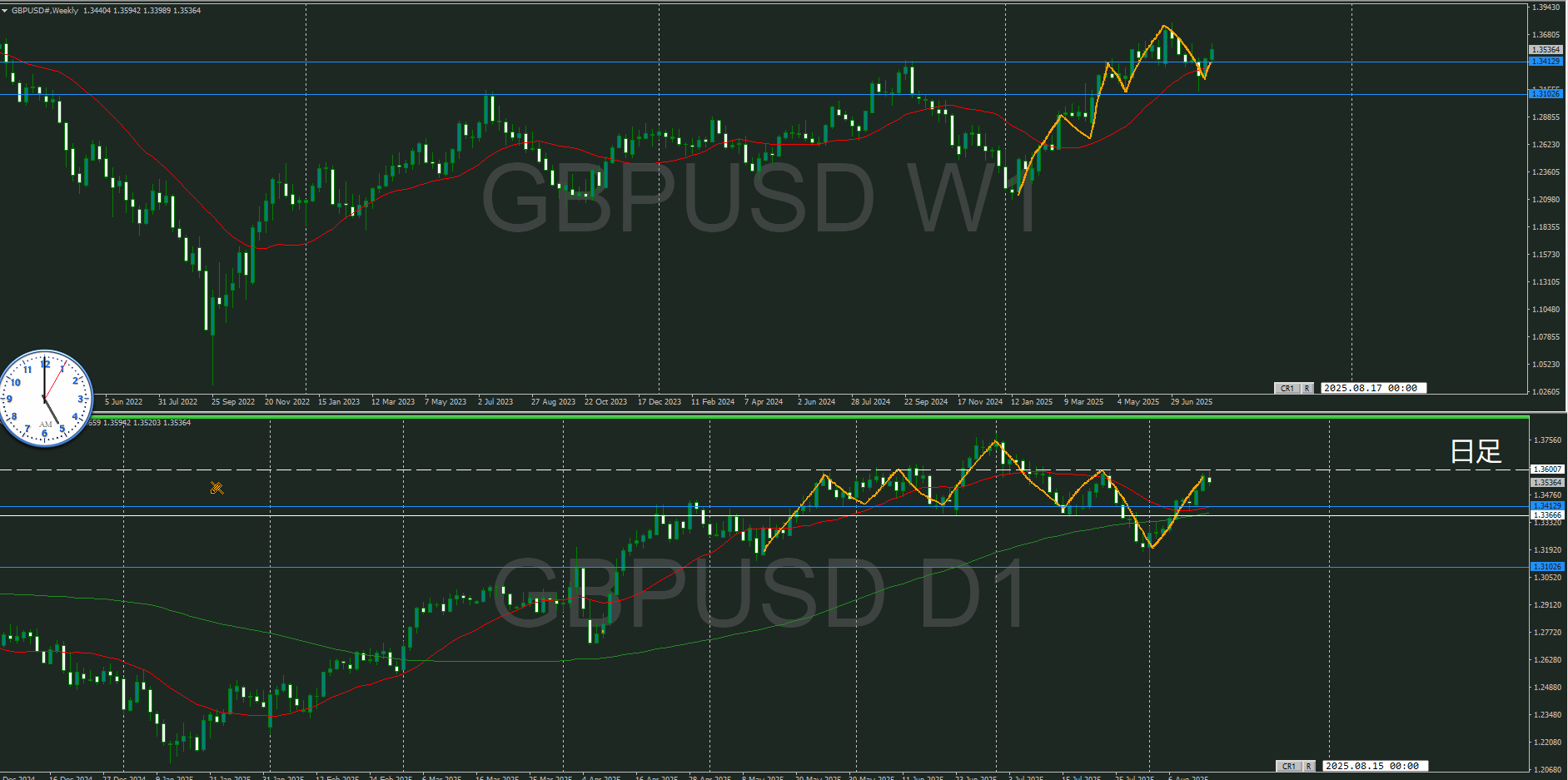Click the 2025.08.15 00:00 date field

coord(1375,767)
